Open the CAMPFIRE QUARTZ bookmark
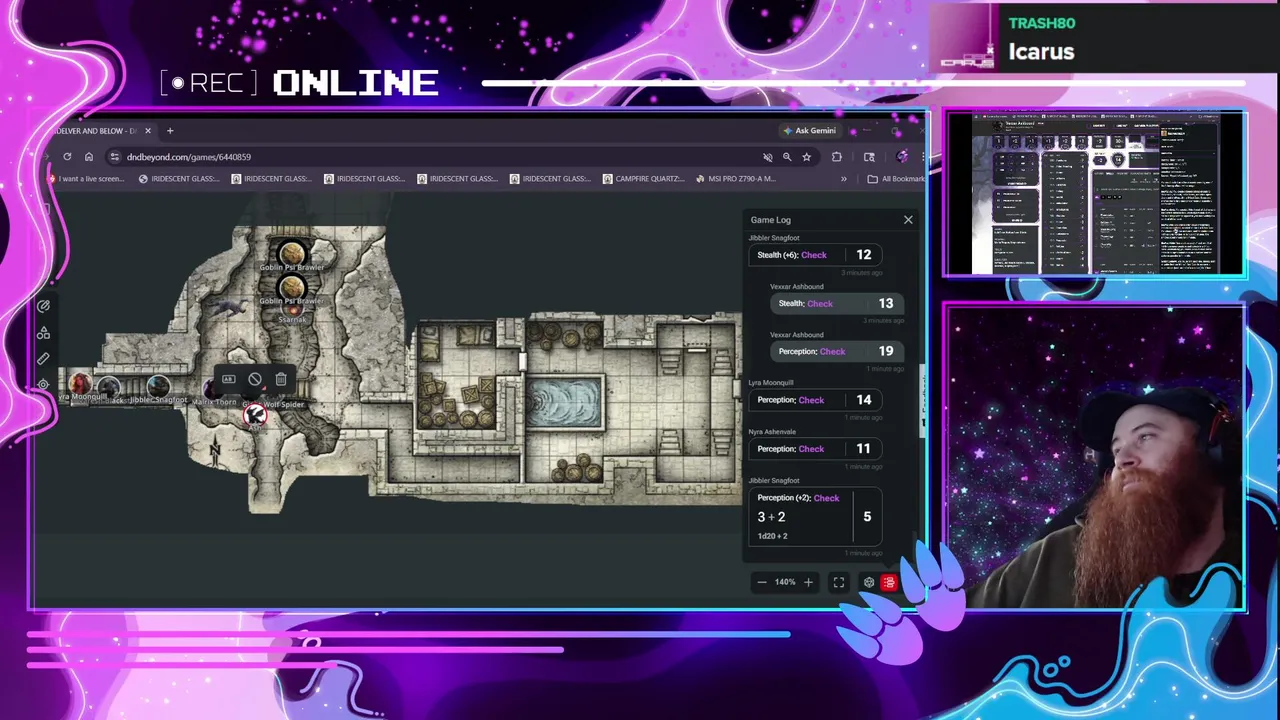The height and width of the screenshot is (720, 1280). pos(644,179)
